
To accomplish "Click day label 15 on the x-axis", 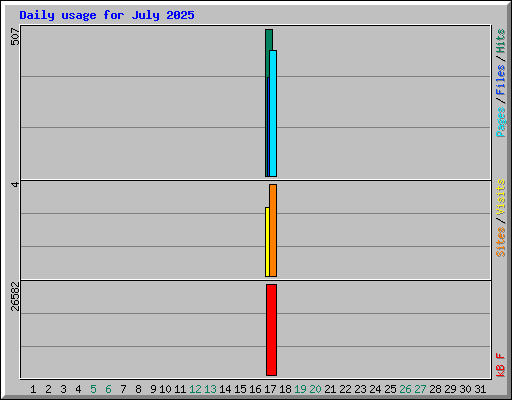I will click(240, 389).
